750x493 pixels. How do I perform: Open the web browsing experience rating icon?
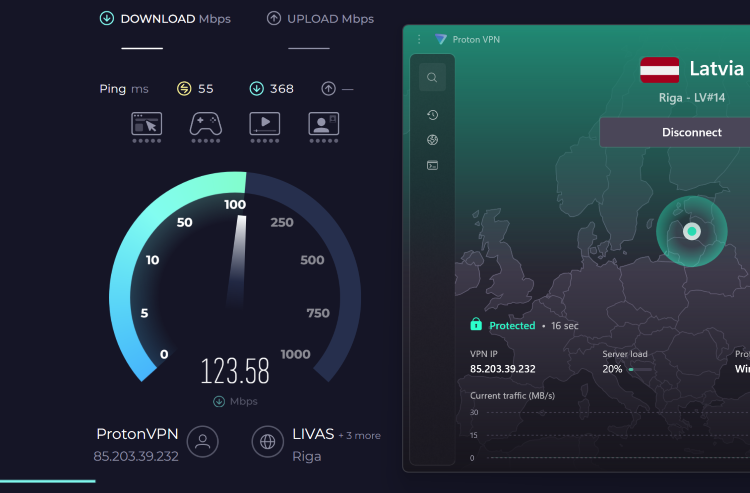147,127
